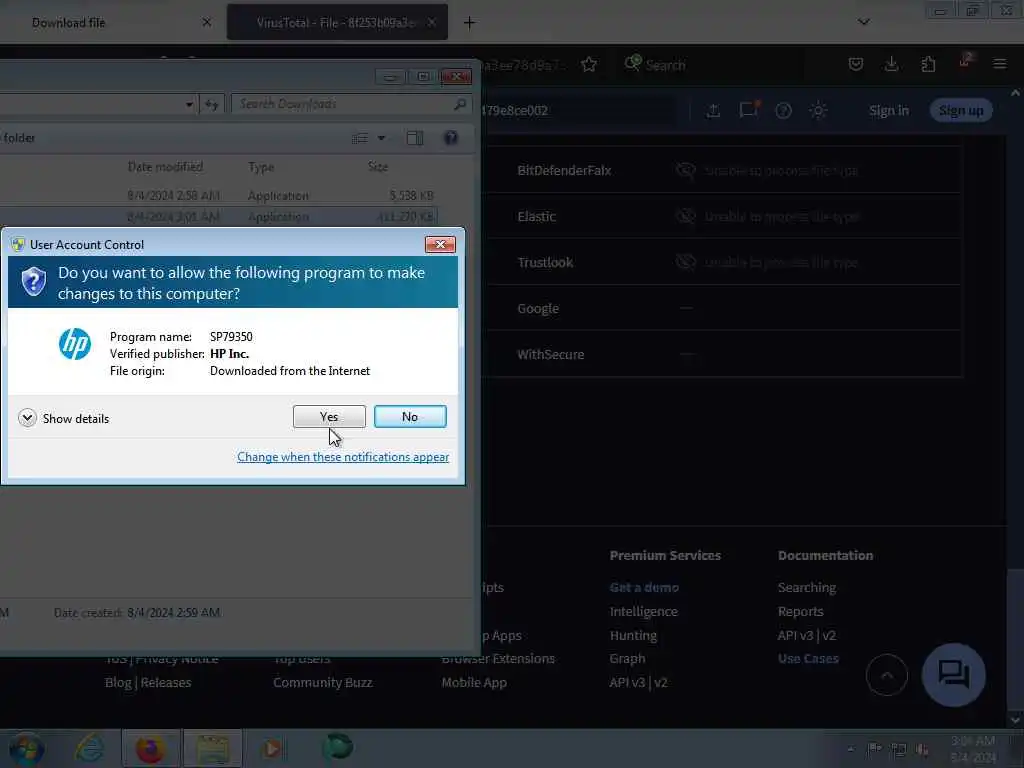Screen dimensions: 1024x768
Task: Open Browser Extensions footer link
Action: tap(498, 658)
